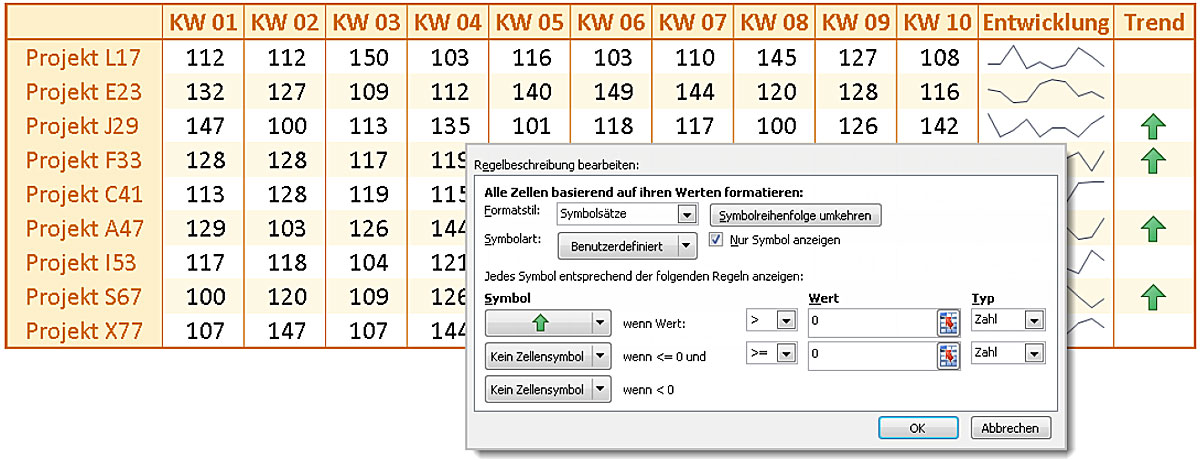Confirm the rule with OK button

point(918,428)
